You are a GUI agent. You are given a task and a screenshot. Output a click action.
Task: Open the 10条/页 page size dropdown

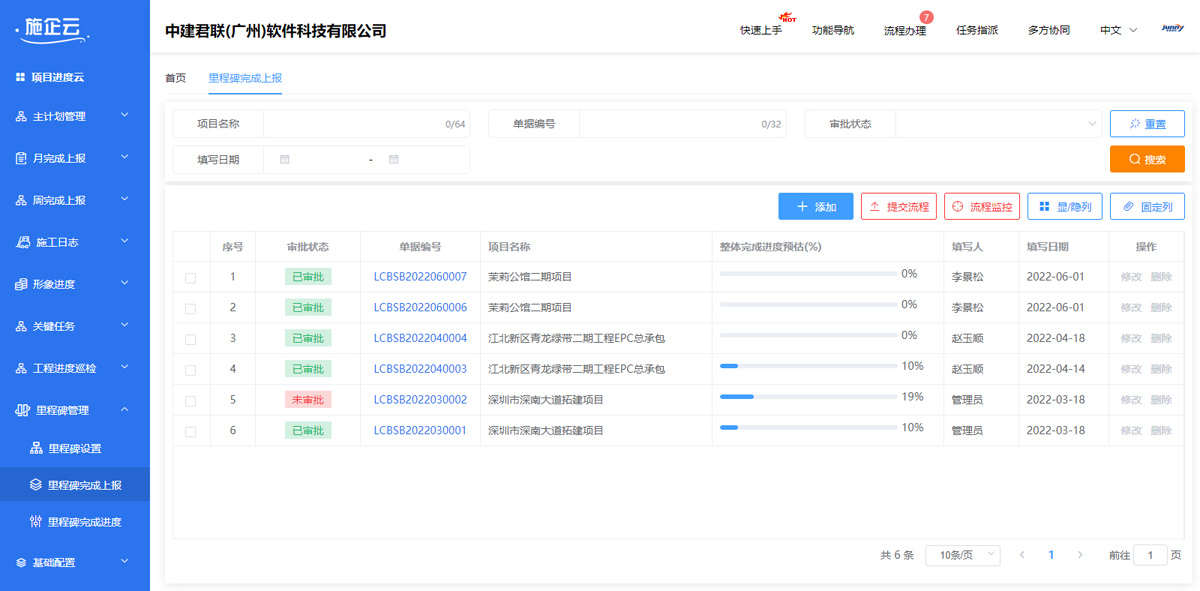[962, 555]
